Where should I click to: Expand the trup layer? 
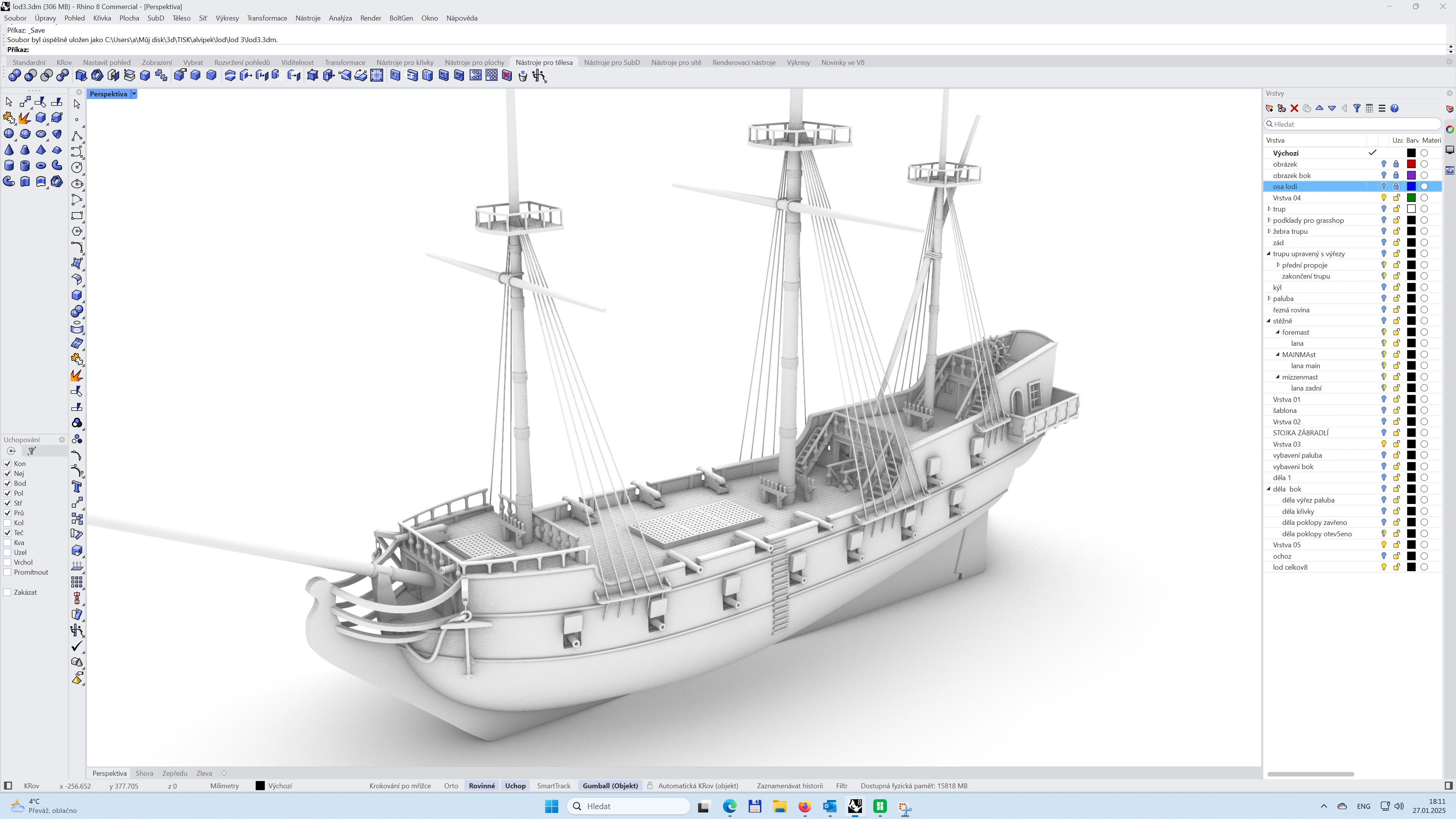tap(1269, 209)
